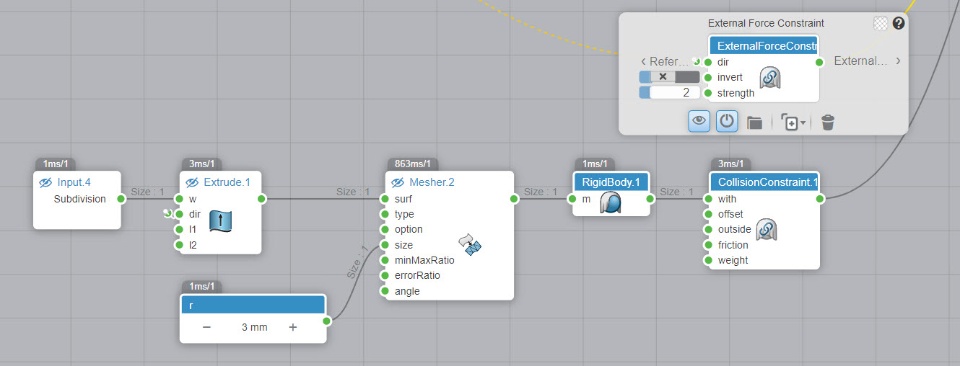This screenshot has height=366, width=960.
Task: Toggle the checkered transparency icon in popup
Action: click(x=879, y=23)
